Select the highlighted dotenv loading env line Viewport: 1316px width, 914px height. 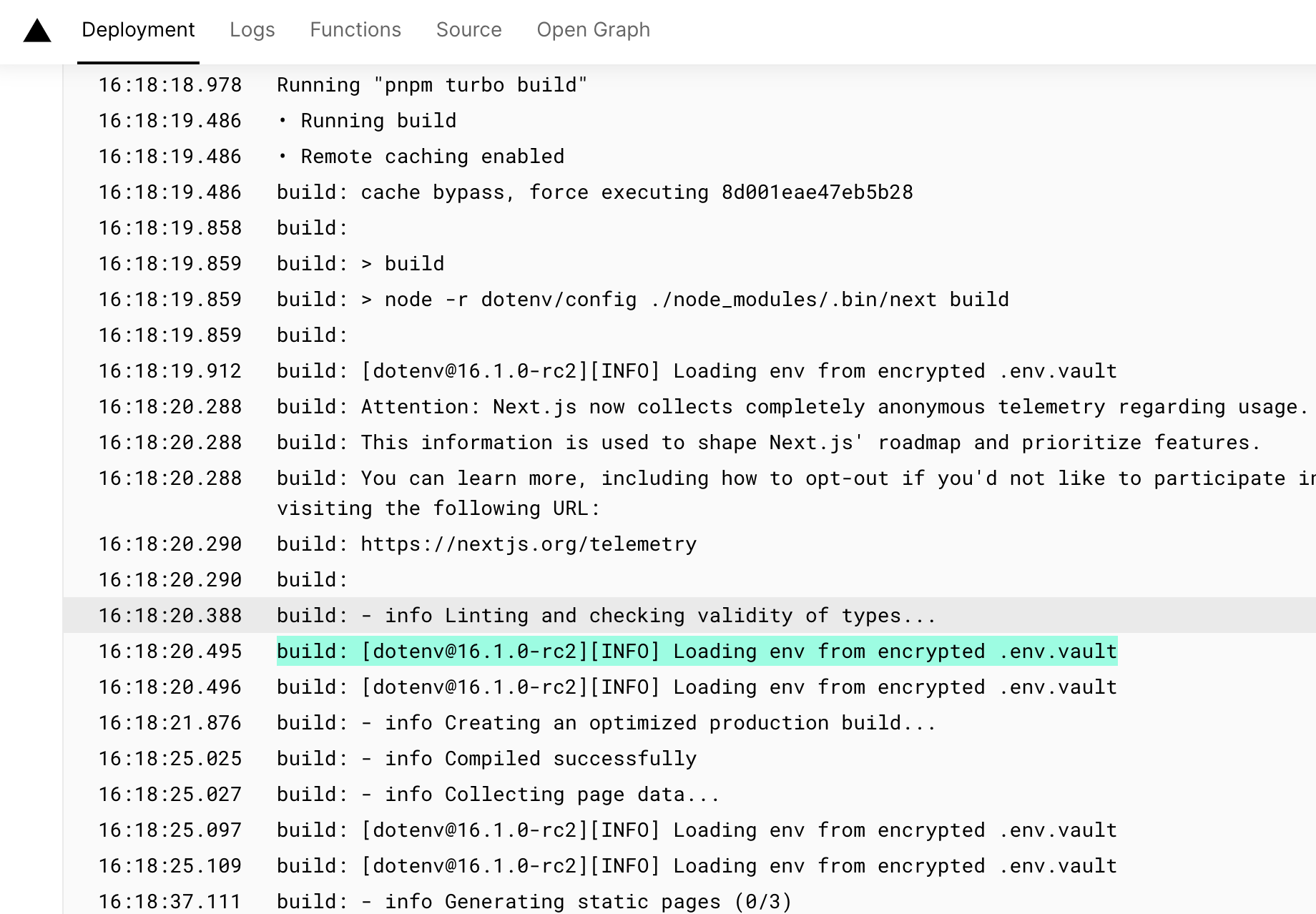click(697, 652)
